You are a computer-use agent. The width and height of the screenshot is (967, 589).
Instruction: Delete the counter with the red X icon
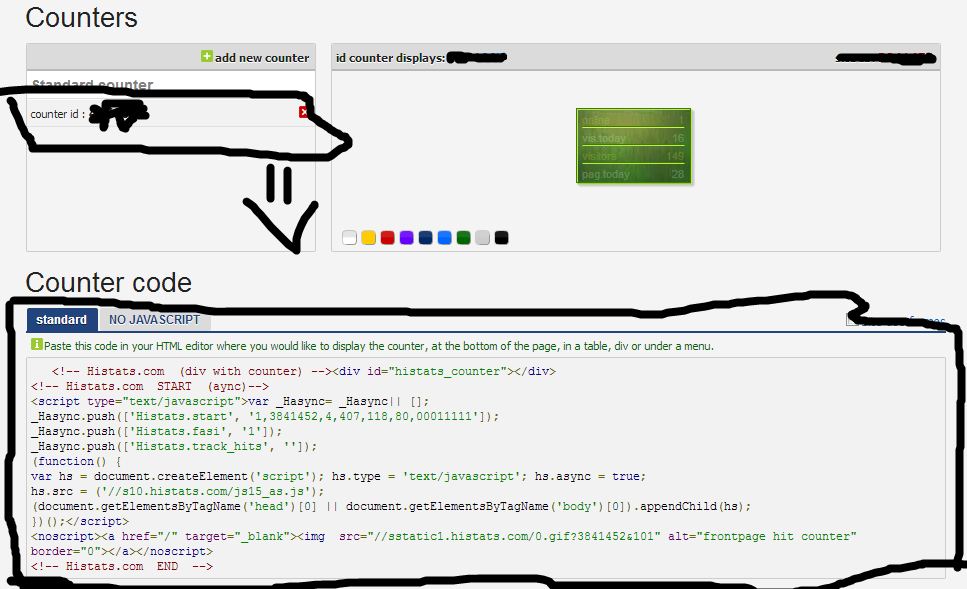click(303, 112)
